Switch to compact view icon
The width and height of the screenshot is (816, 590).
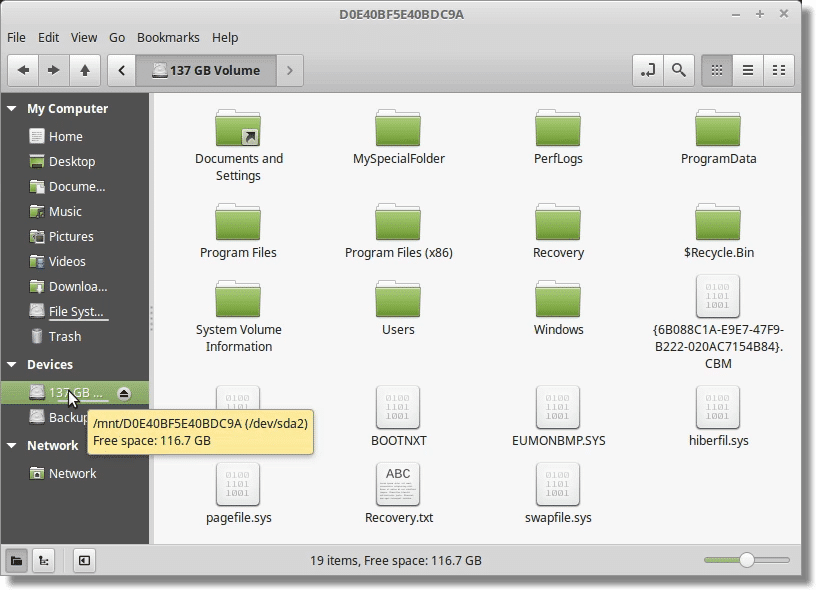(781, 70)
